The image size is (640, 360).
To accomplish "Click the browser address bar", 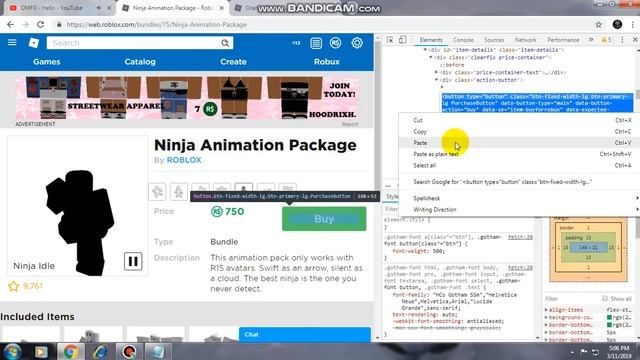I will (322, 24).
